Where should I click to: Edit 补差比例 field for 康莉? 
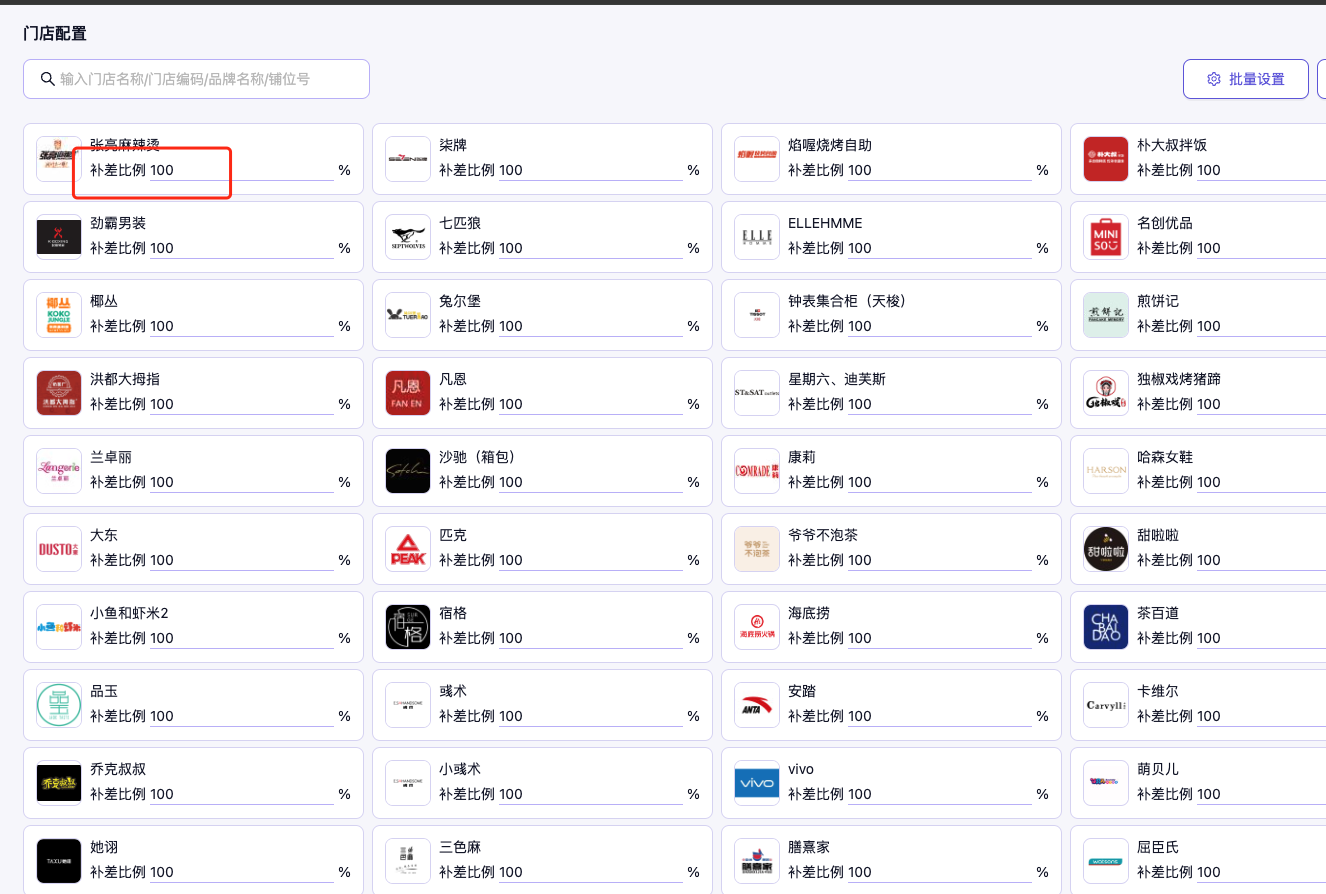tap(939, 483)
